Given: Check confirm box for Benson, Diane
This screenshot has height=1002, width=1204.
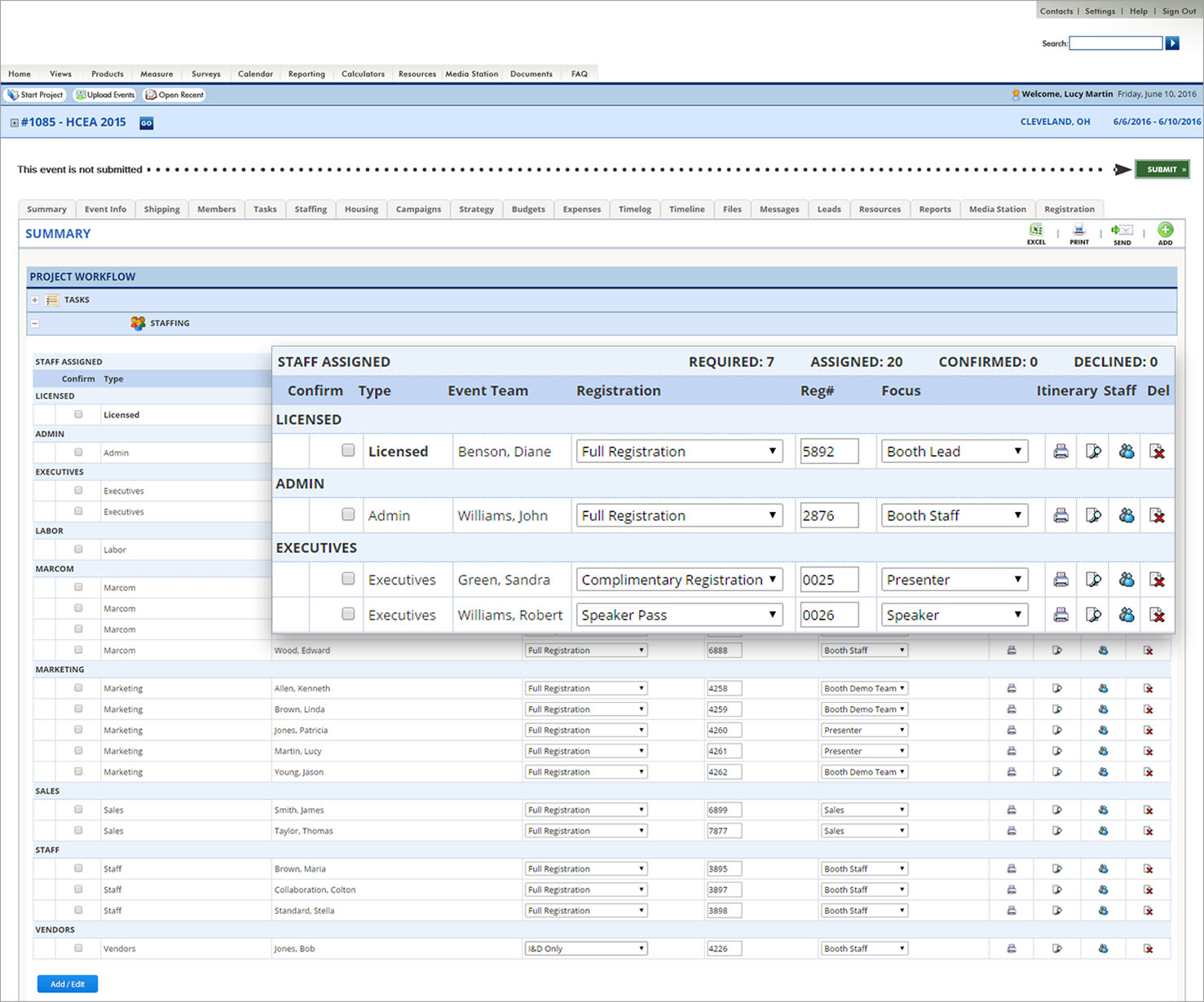Looking at the screenshot, I should (348, 451).
